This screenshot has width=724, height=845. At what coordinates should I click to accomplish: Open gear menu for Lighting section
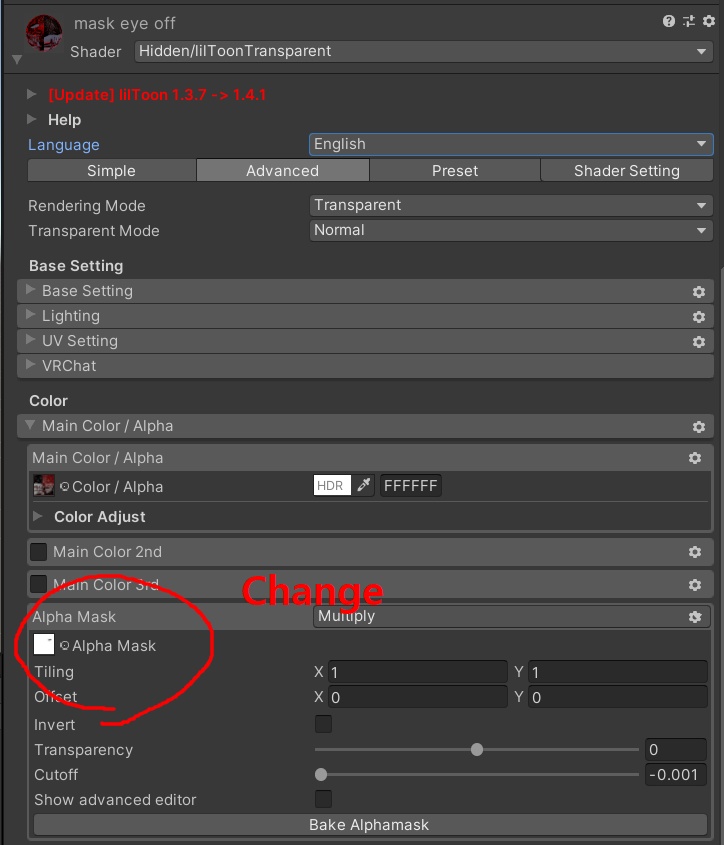pos(699,317)
